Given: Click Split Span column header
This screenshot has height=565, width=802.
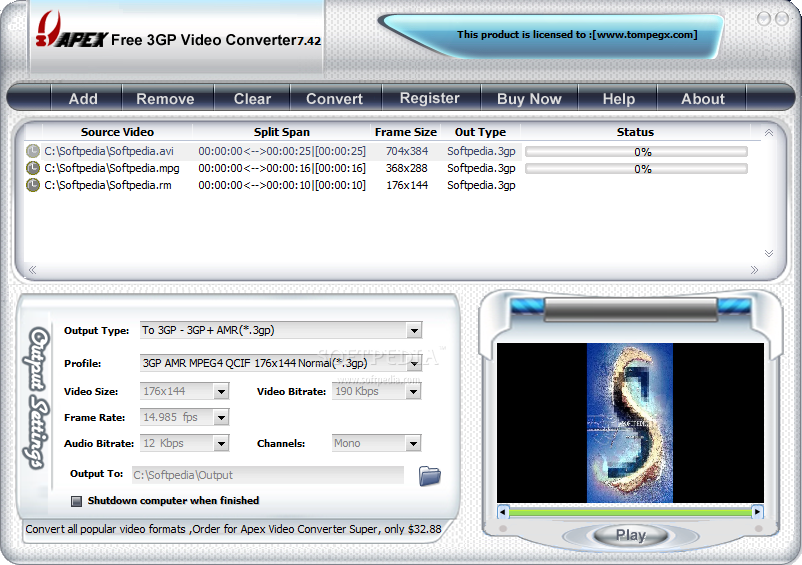Looking at the screenshot, I should coord(282,132).
